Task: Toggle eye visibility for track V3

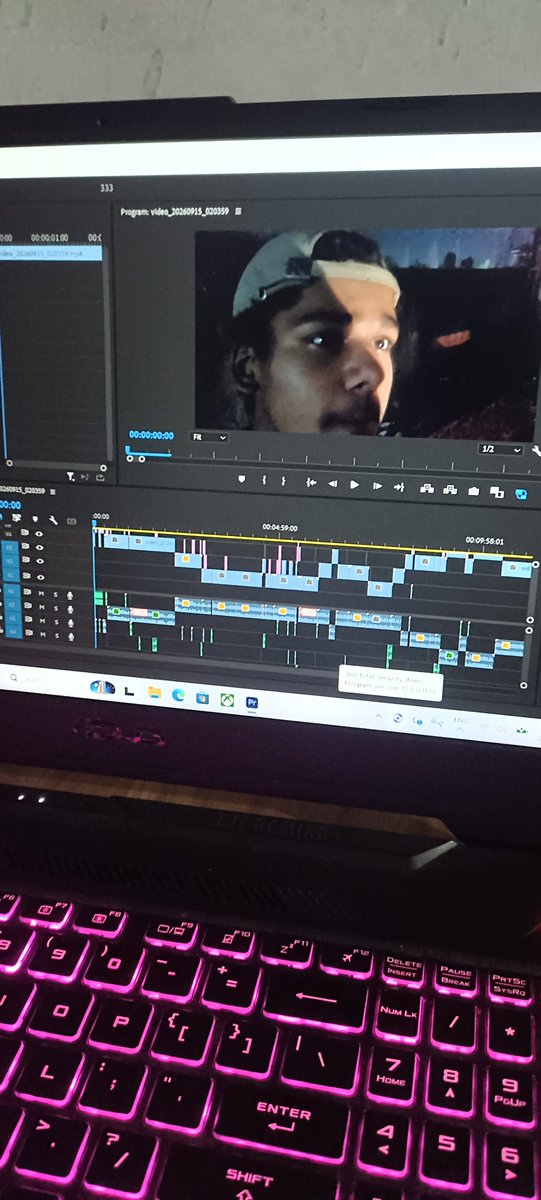Action: click(x=39, y=548)
